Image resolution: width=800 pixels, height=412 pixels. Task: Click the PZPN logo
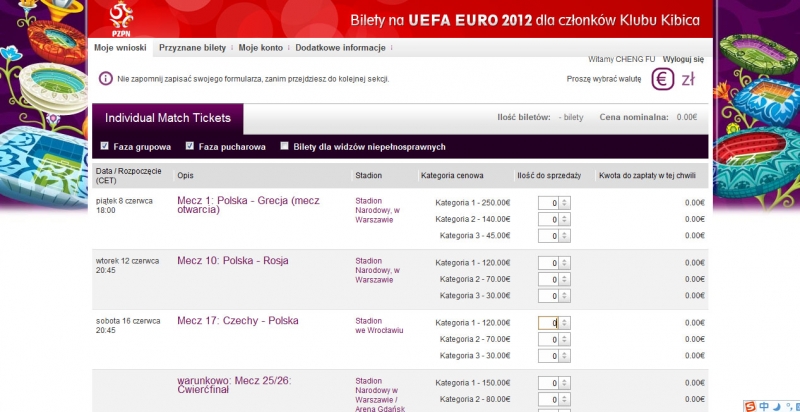pyautogui.click(x=121, y=17)
